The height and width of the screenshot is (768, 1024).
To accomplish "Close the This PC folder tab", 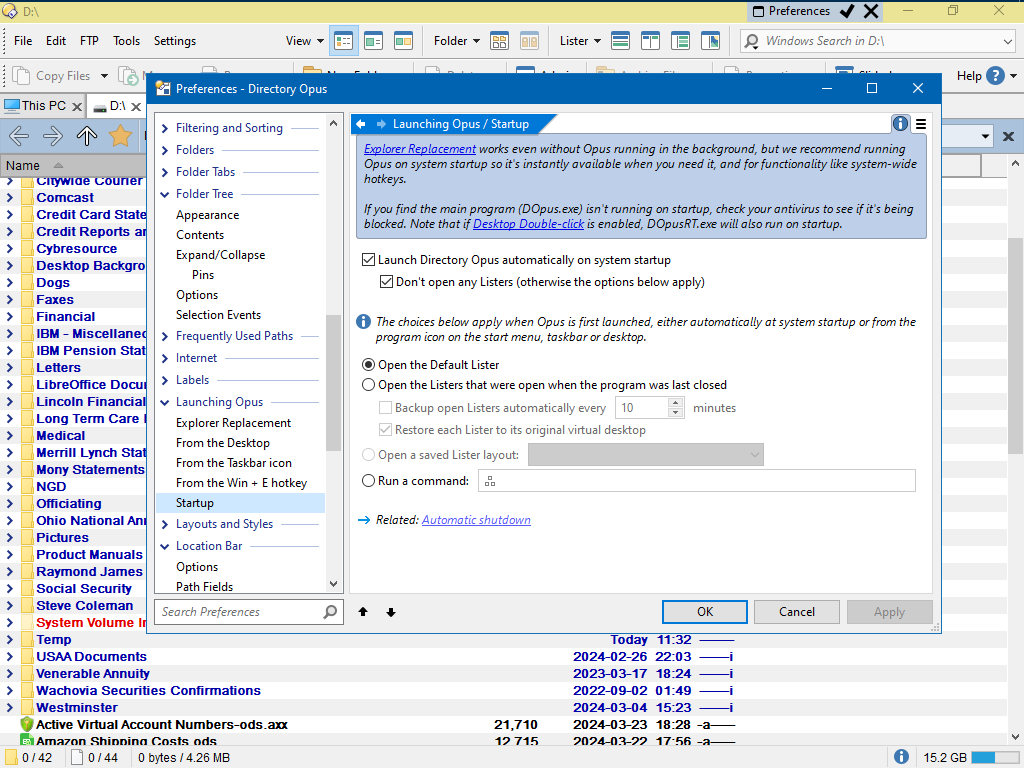I will pos(76,106).
